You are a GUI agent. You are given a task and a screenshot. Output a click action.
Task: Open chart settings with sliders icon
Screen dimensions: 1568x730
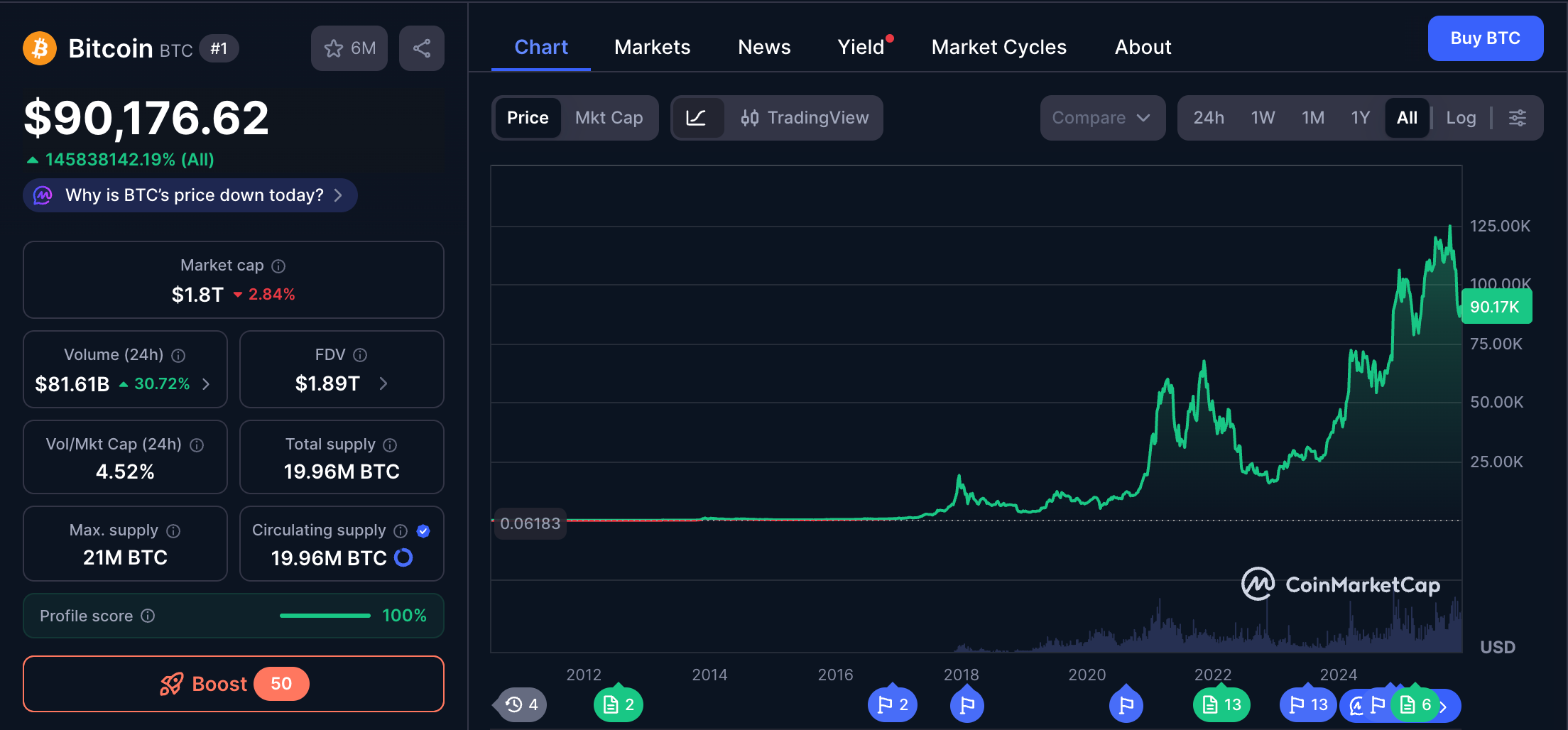[x=1518, y=118]
